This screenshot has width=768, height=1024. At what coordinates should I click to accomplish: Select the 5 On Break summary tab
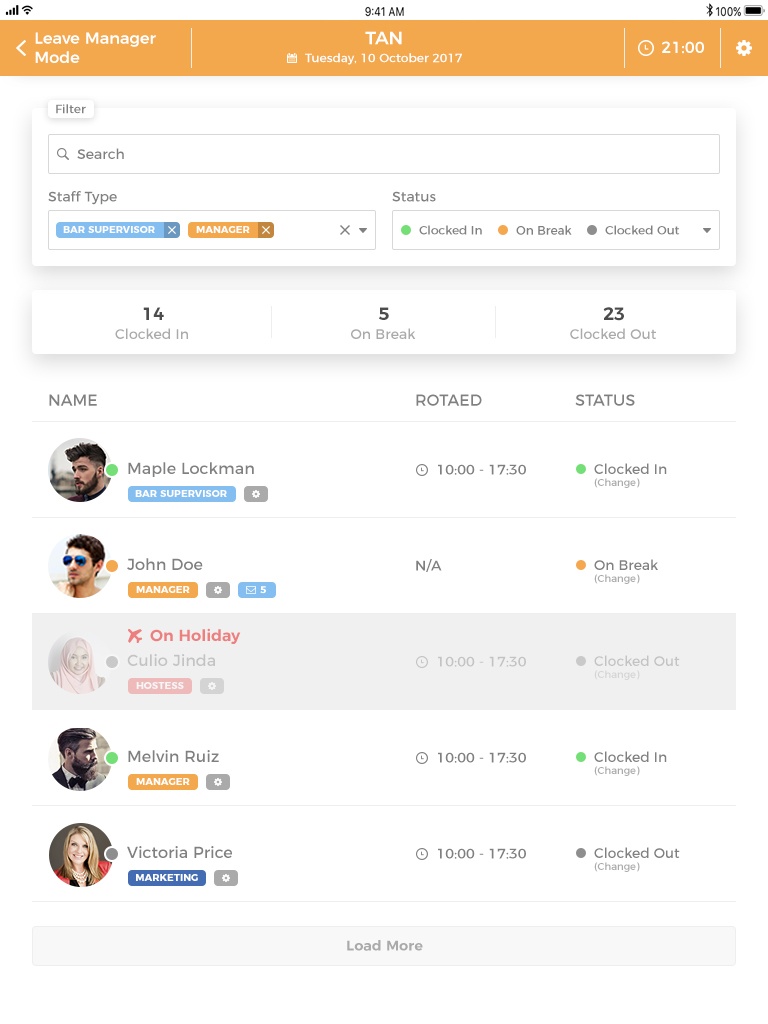coord(383,322)
